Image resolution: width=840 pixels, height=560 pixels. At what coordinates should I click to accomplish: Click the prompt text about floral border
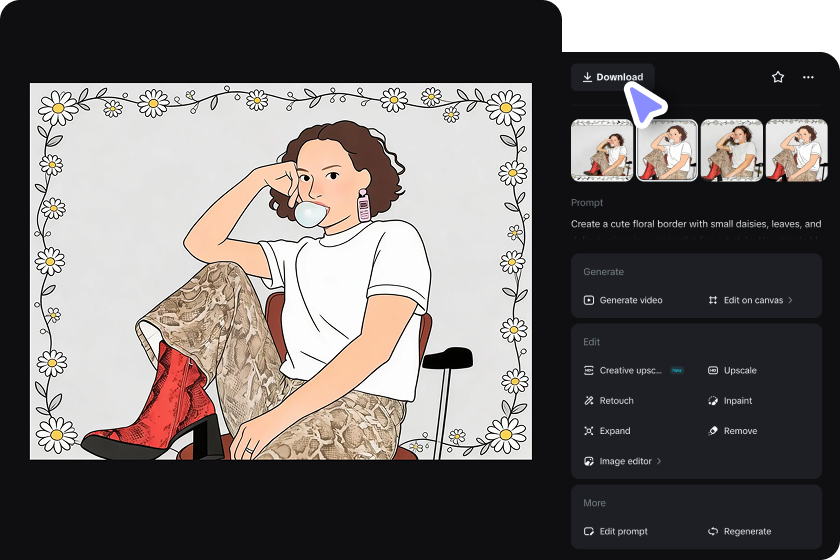tap(696, 224)
